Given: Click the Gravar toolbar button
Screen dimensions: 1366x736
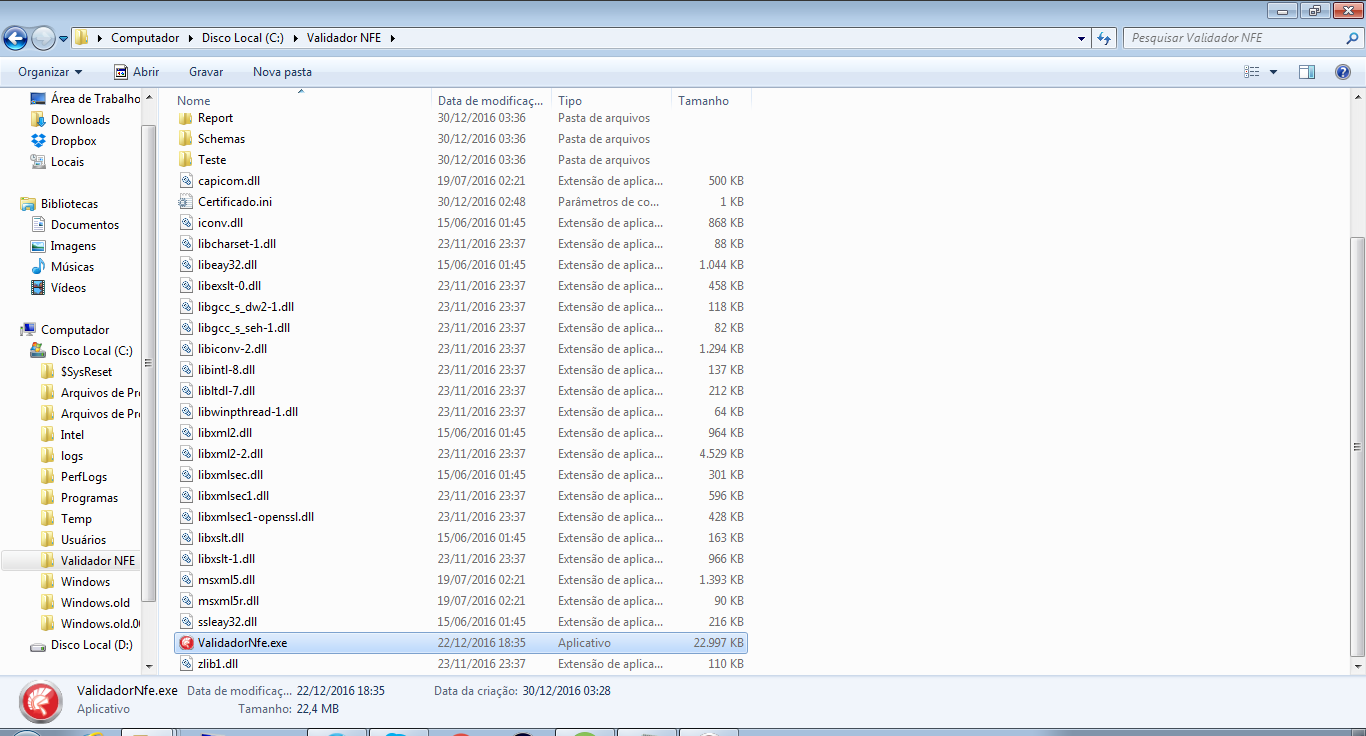Looking at the screenshot, I should click(x=206, y=72).
